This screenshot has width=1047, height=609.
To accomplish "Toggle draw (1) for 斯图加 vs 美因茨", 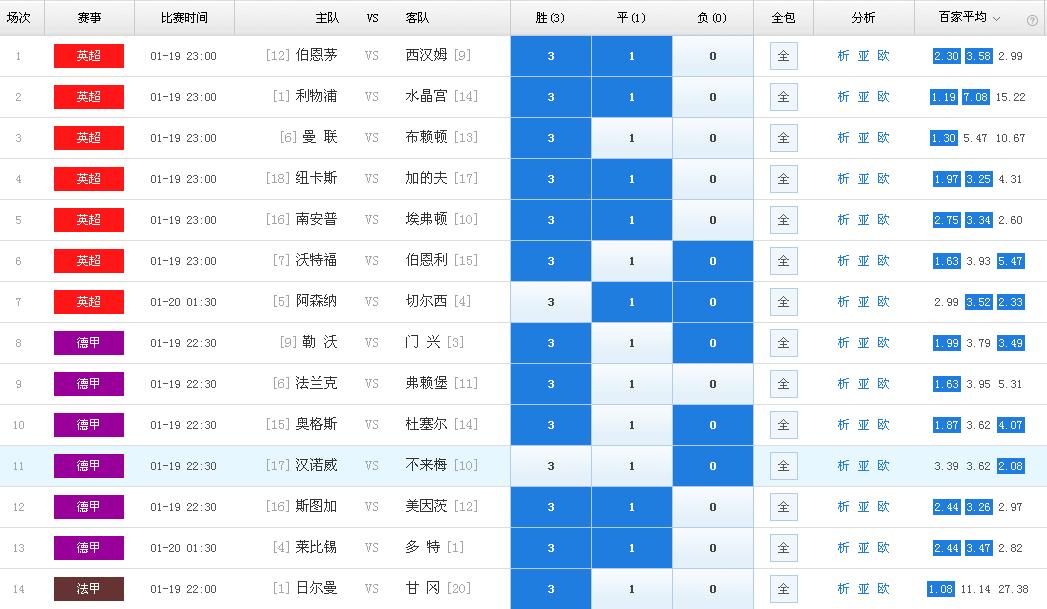I will 632,507.
